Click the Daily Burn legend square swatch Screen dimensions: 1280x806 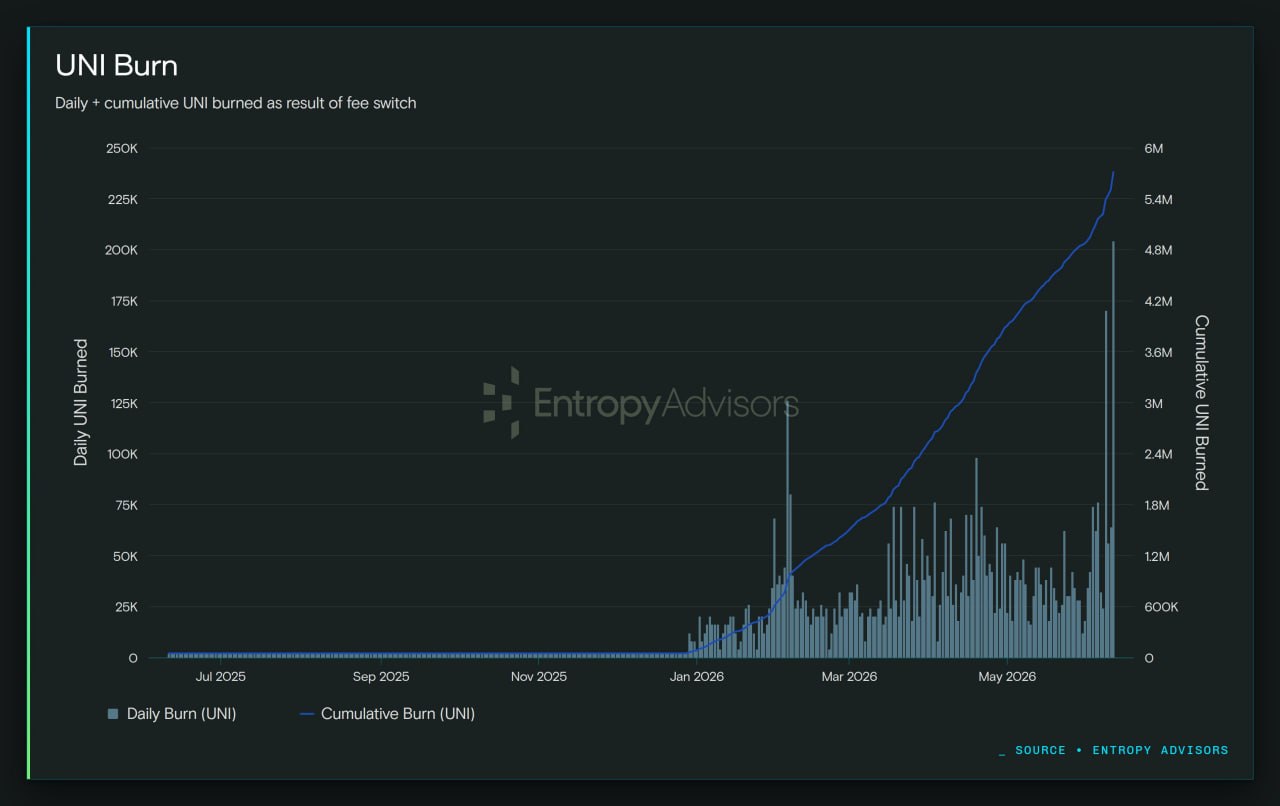coord(113,714)
